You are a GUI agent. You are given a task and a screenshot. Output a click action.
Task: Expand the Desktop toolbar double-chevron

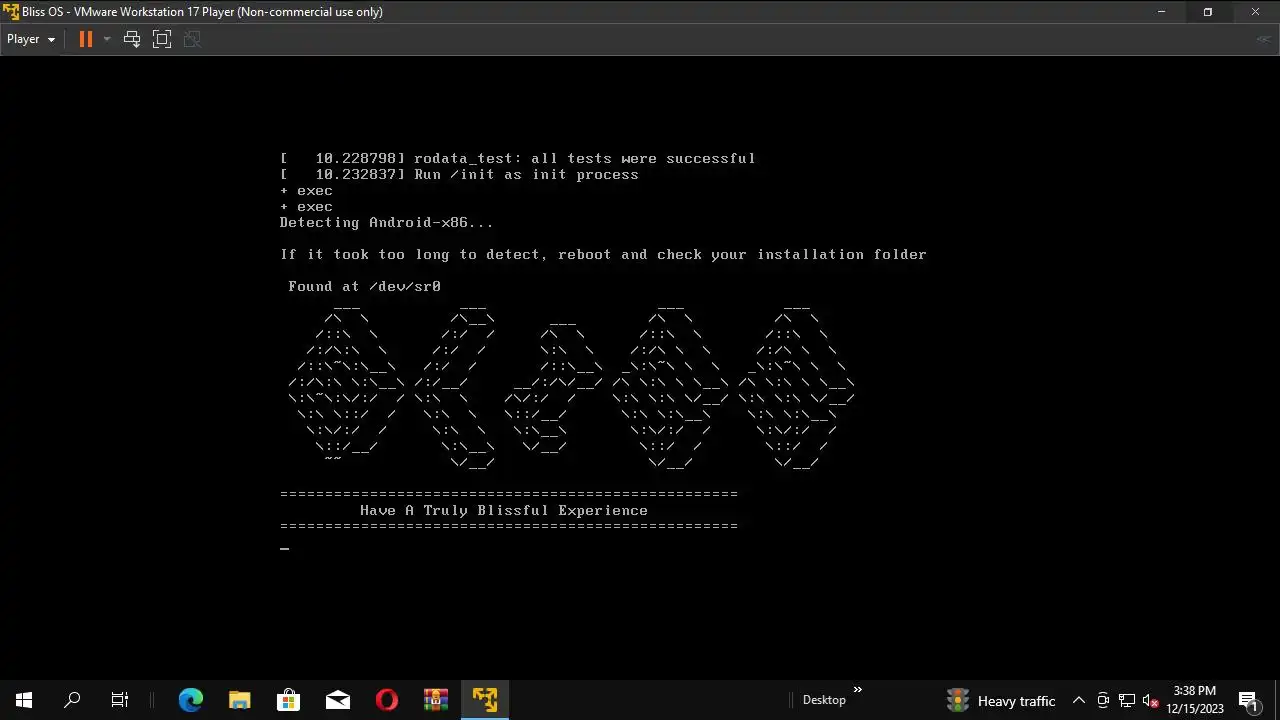857,690
